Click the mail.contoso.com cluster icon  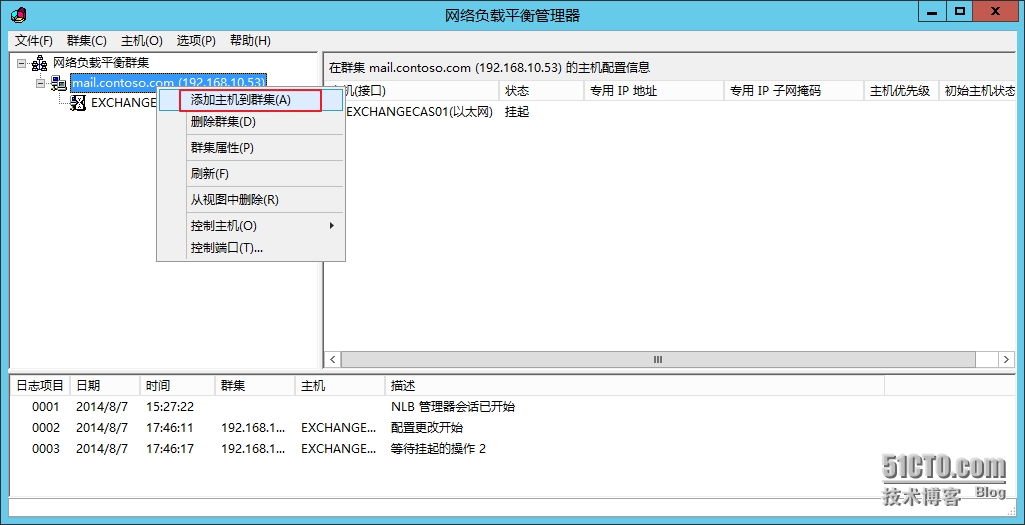[x=59, y=83]
